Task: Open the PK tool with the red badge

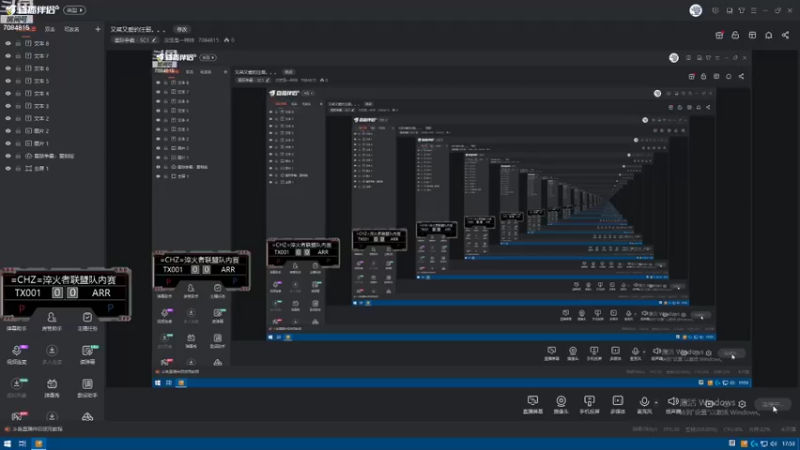Action: 17,416
